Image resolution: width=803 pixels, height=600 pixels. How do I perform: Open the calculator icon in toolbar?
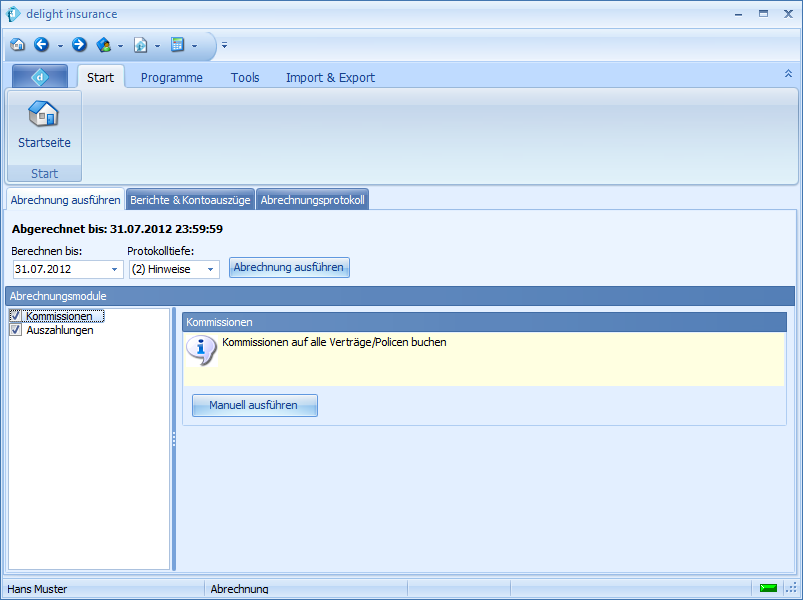coord(178,45)
